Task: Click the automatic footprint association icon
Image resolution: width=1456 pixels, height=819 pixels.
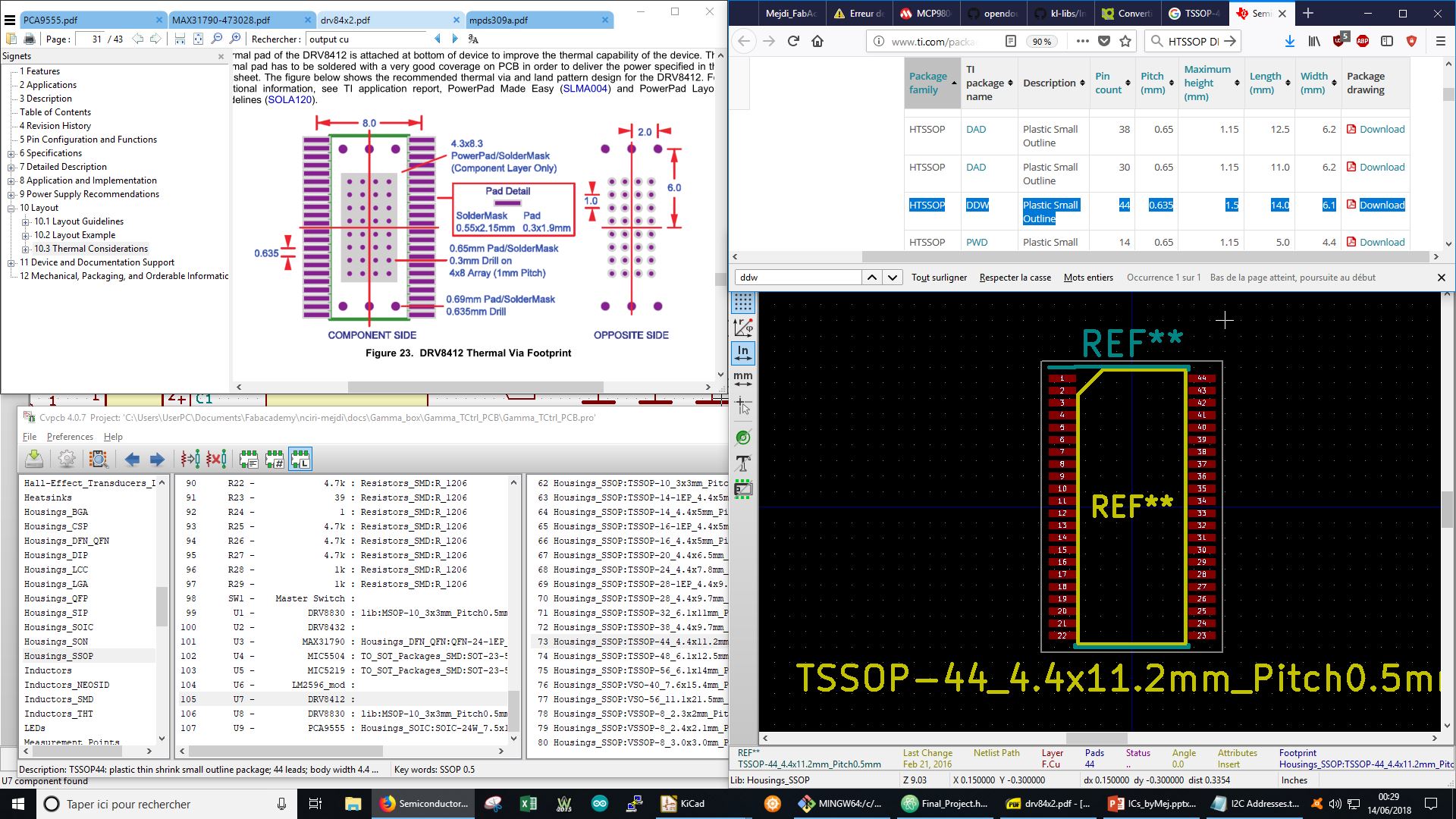Action: tap(190, 459)
